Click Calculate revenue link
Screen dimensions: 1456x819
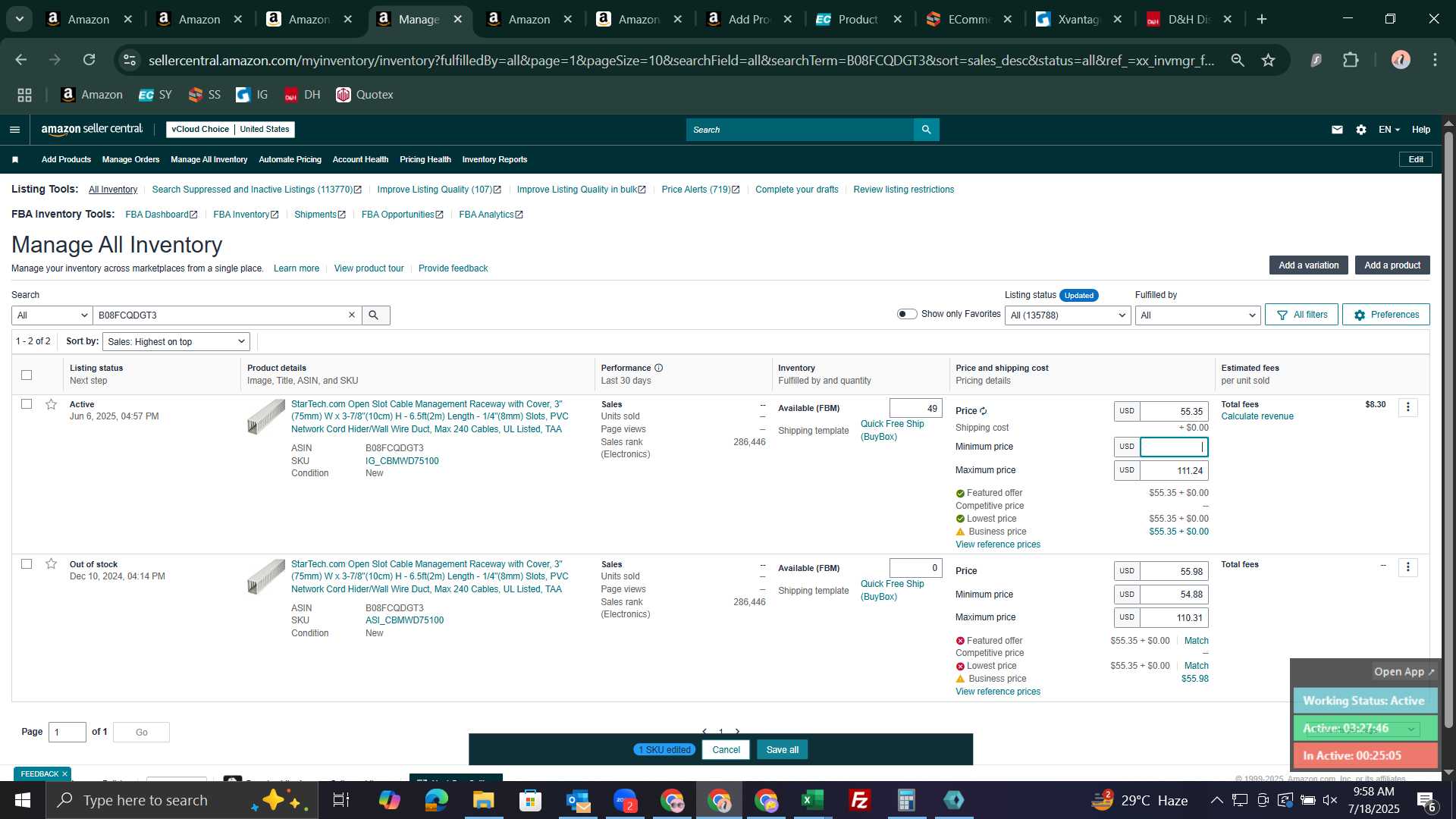1257,416
